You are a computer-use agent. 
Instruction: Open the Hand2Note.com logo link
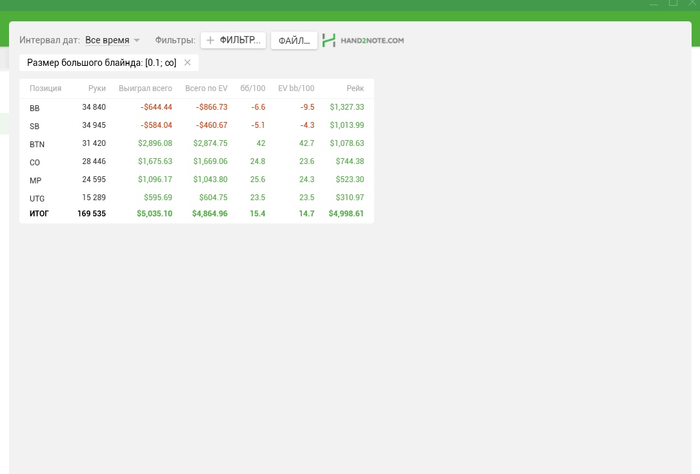point(363,40)
